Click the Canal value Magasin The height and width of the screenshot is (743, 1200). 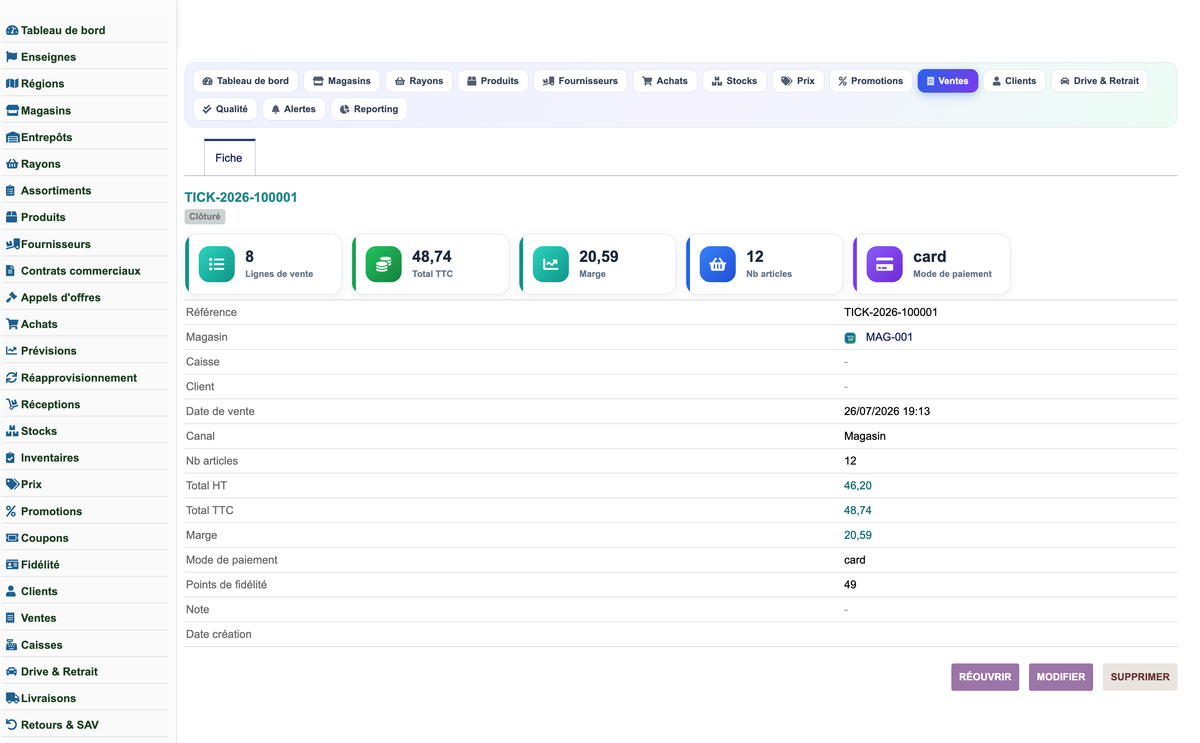click(x=865, y=436)
